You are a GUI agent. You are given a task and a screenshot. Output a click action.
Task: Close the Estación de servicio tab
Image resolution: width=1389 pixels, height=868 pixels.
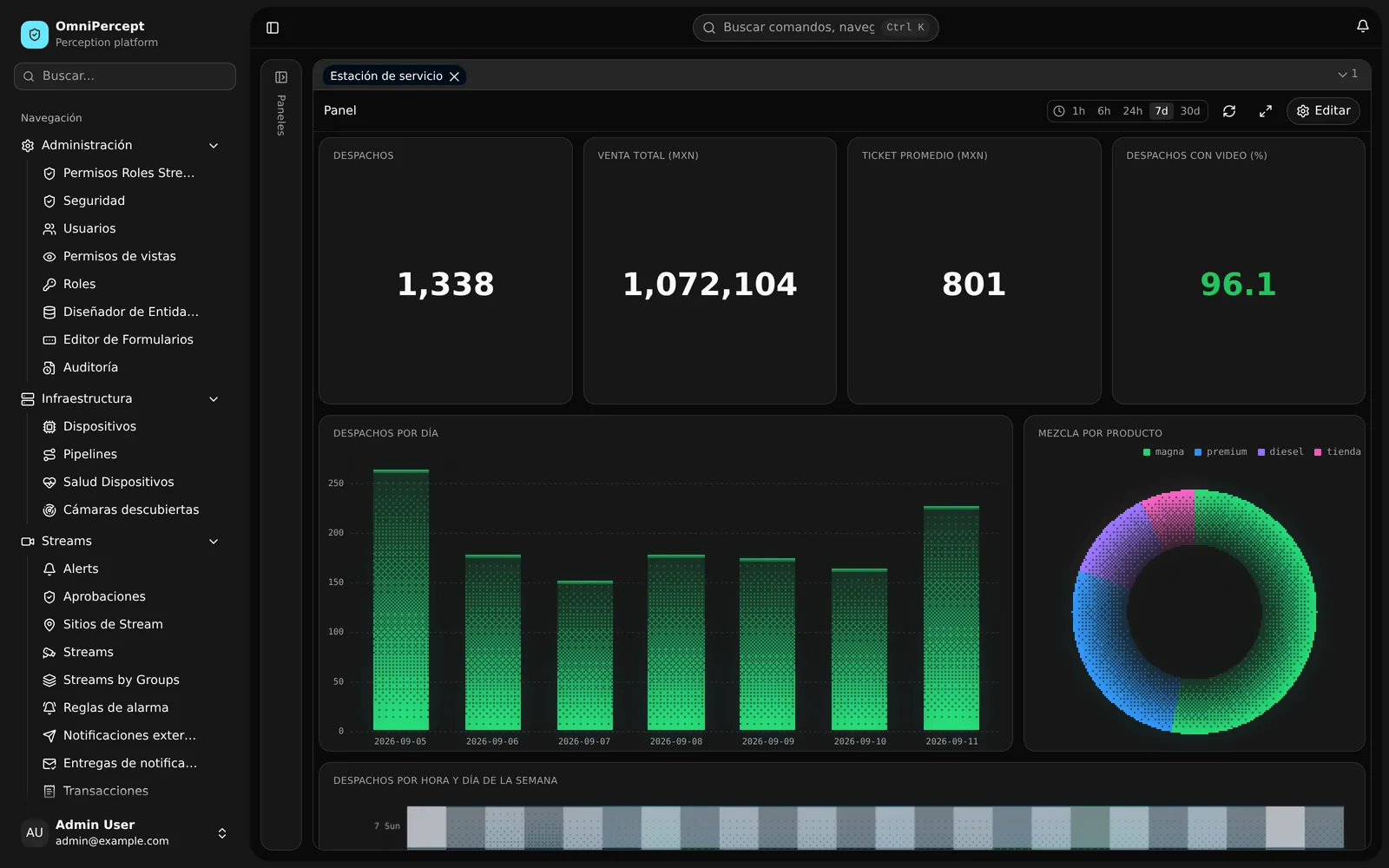pyautogui.click(x=454, y=76)
